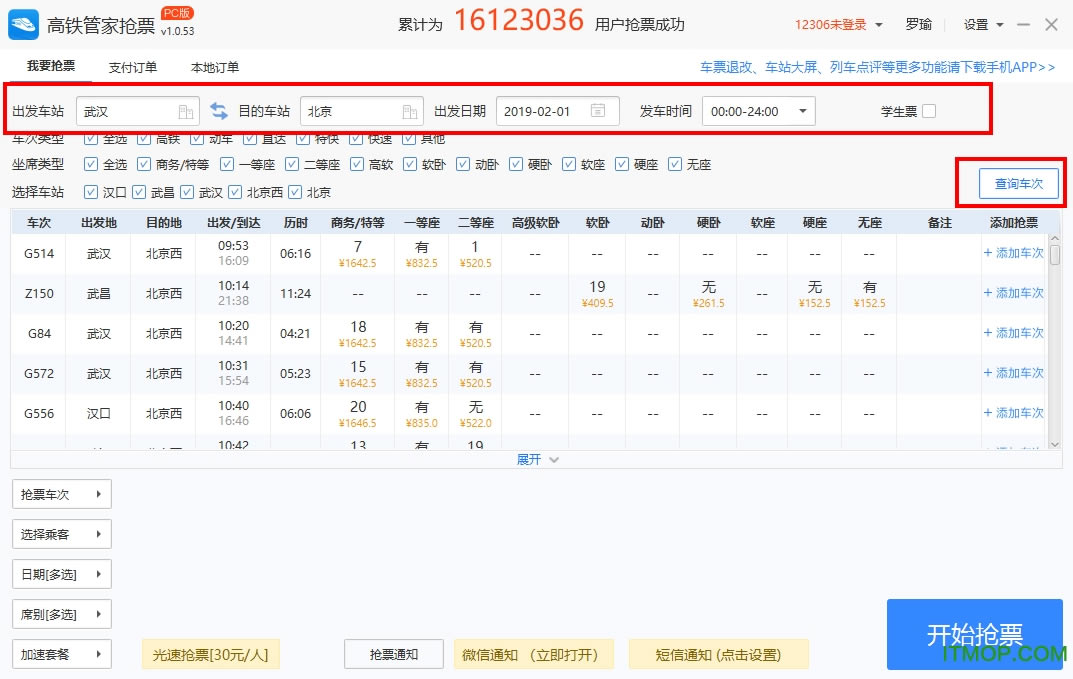Screen dimensions: 1073x679
Task: Click 微信通知 (立即打开) button
Action: pos(533,654)
